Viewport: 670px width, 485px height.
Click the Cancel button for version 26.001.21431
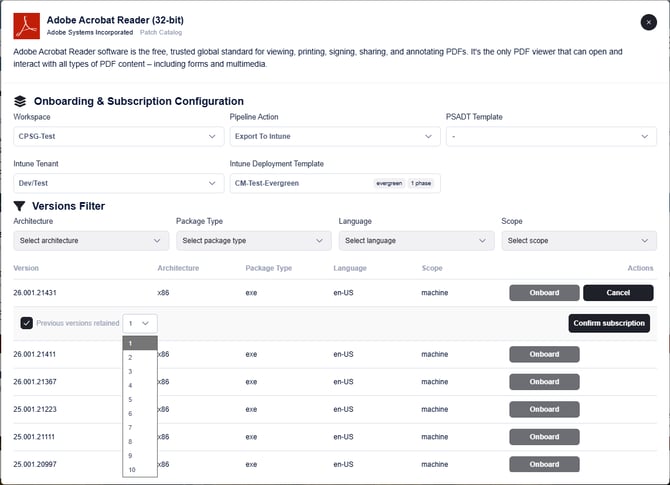pyautogui.click(x=618, y=293)
